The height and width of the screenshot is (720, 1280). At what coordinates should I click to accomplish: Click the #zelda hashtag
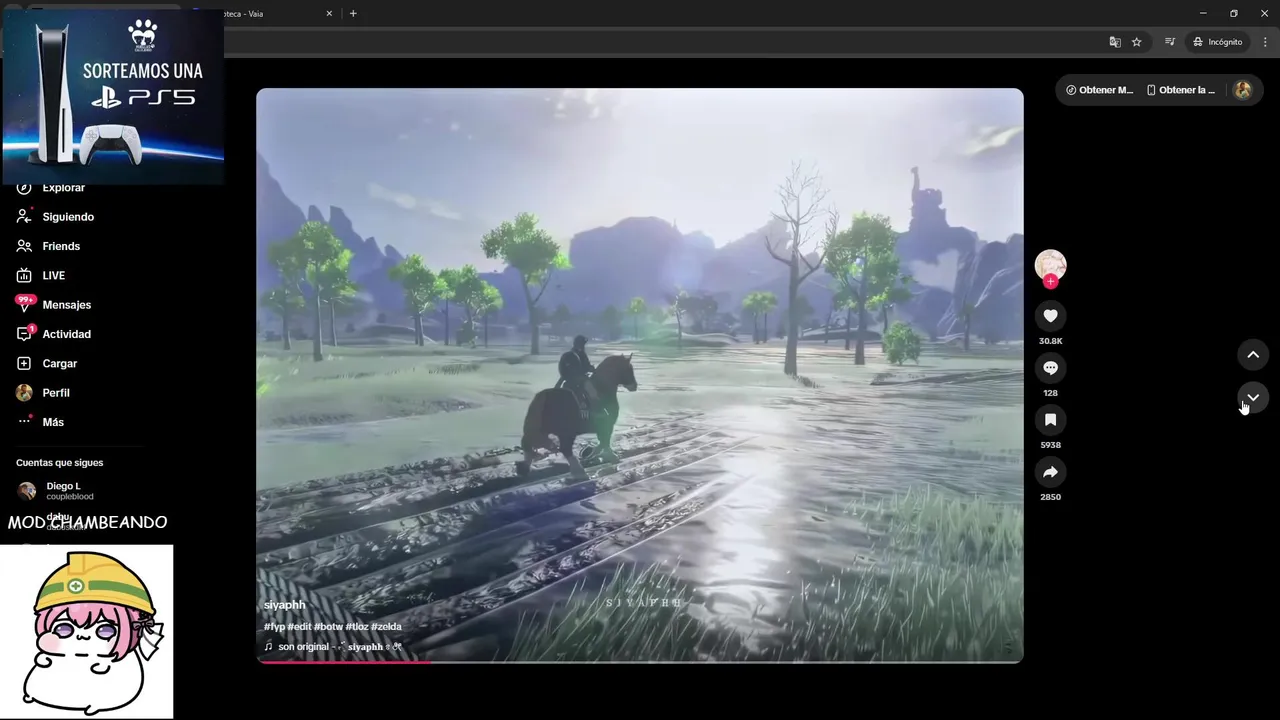click(x=386, y=627)
